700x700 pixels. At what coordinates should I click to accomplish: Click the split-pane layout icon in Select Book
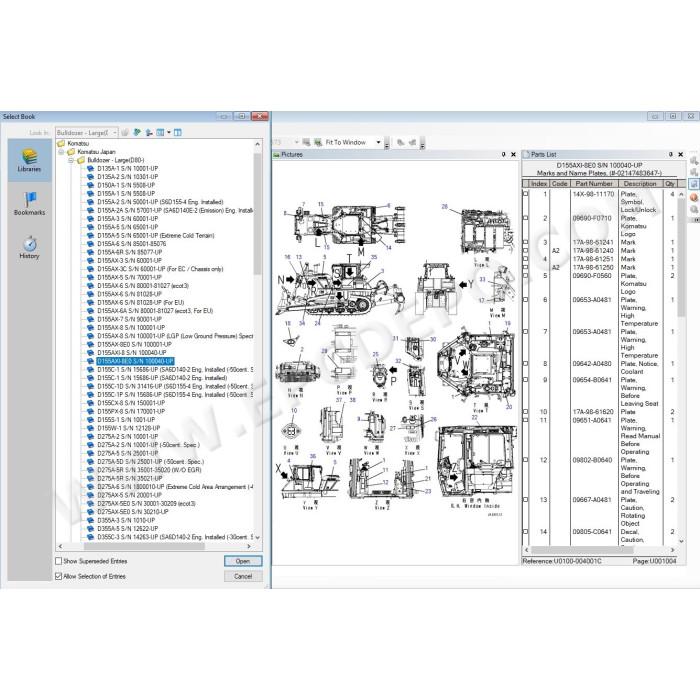[x=178, y=132]
